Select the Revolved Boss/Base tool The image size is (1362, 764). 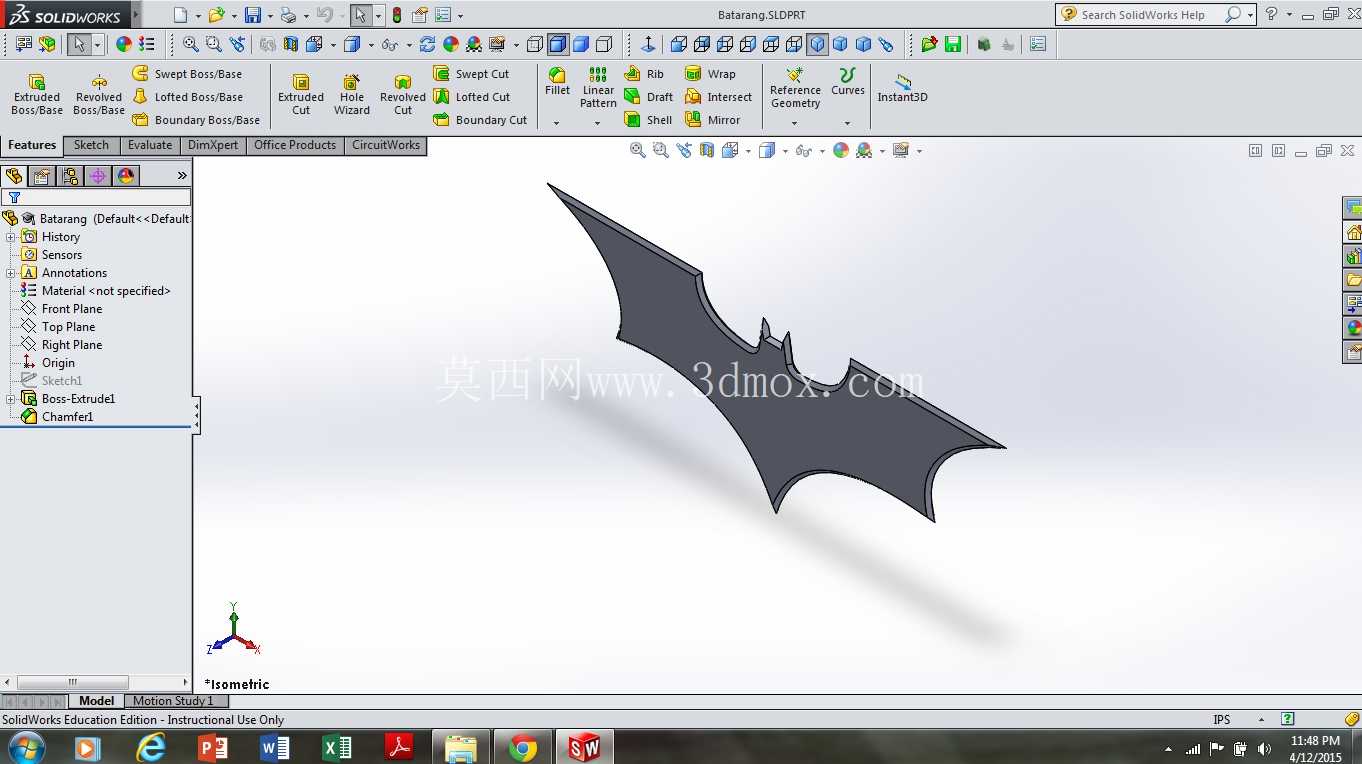point(98,94)
